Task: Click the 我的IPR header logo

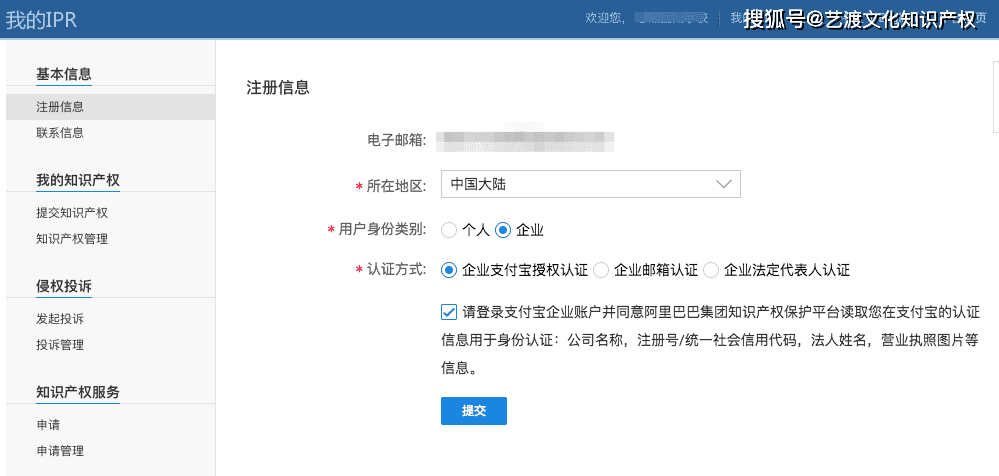Action: [x=41, y=19]
